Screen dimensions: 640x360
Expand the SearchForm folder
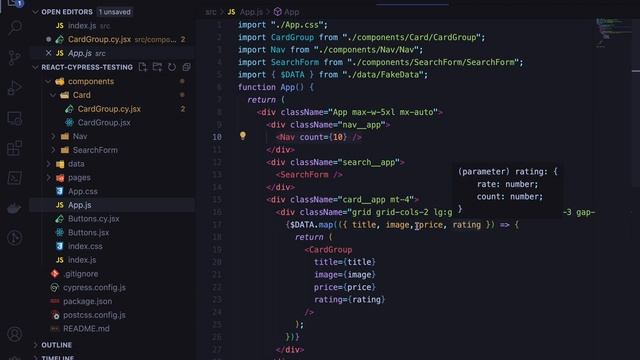pyautogui.click(x=53, y=150)
